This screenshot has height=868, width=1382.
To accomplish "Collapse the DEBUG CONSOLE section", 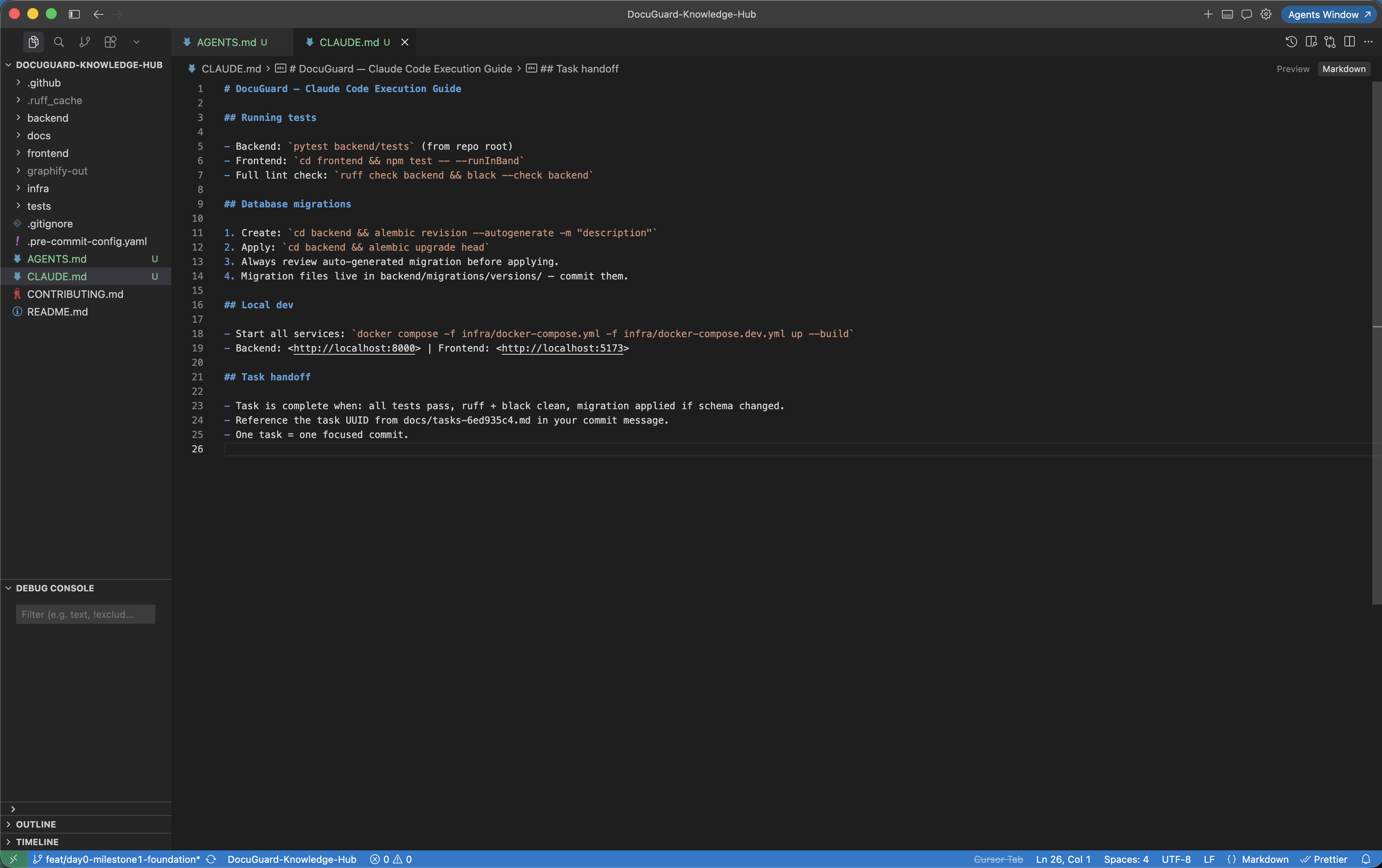I will (x=86, y=588).
